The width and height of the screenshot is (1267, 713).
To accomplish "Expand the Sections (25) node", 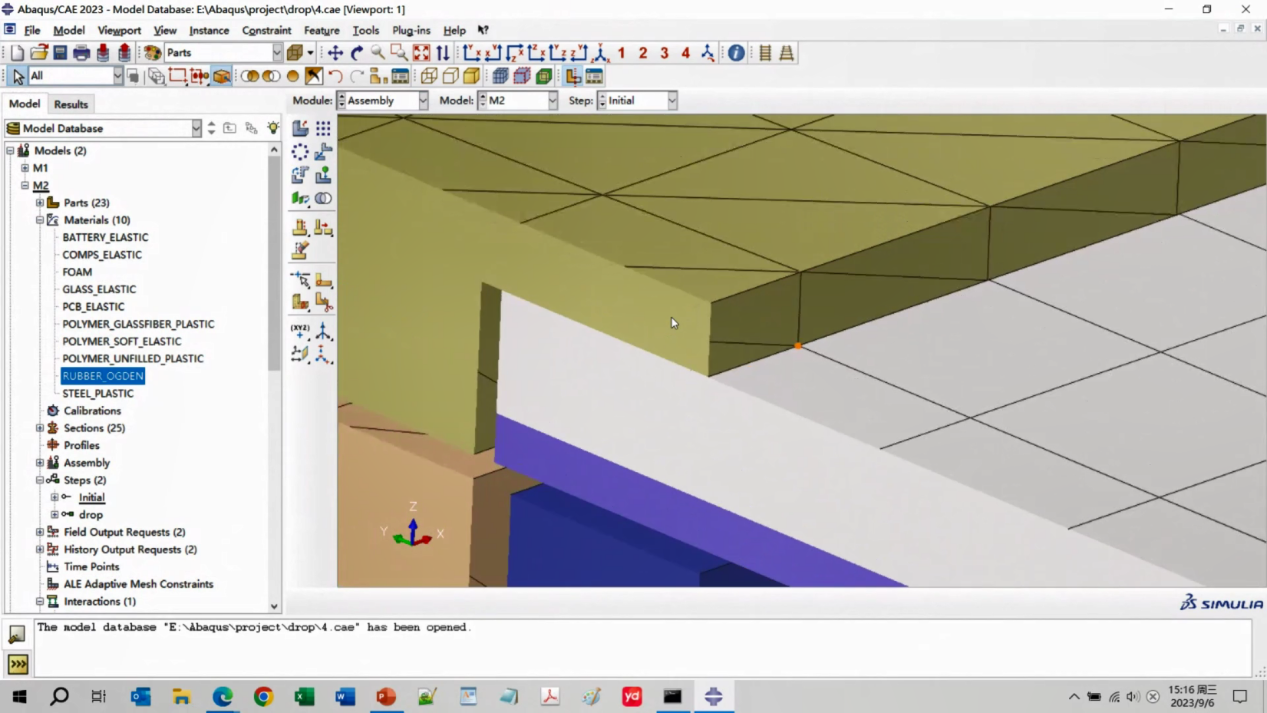I will 40,428.
